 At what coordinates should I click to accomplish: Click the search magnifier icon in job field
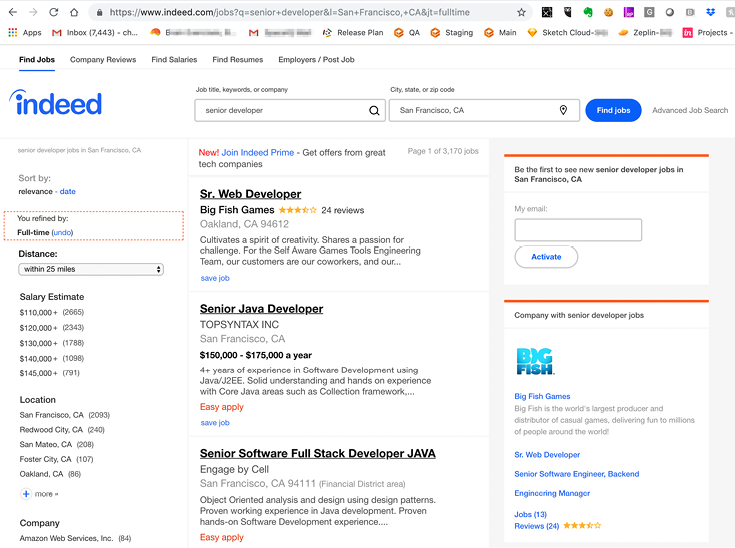(375, 111)
